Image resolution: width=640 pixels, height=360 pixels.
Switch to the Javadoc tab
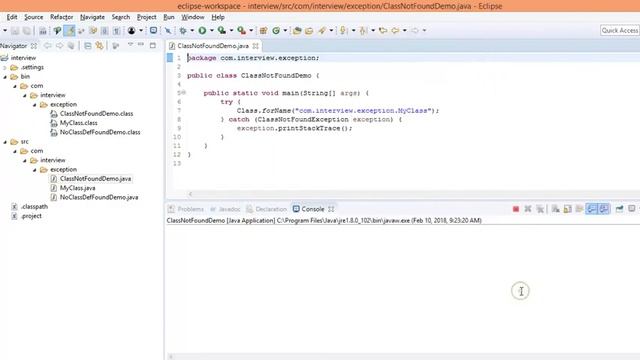coord(225,209)
